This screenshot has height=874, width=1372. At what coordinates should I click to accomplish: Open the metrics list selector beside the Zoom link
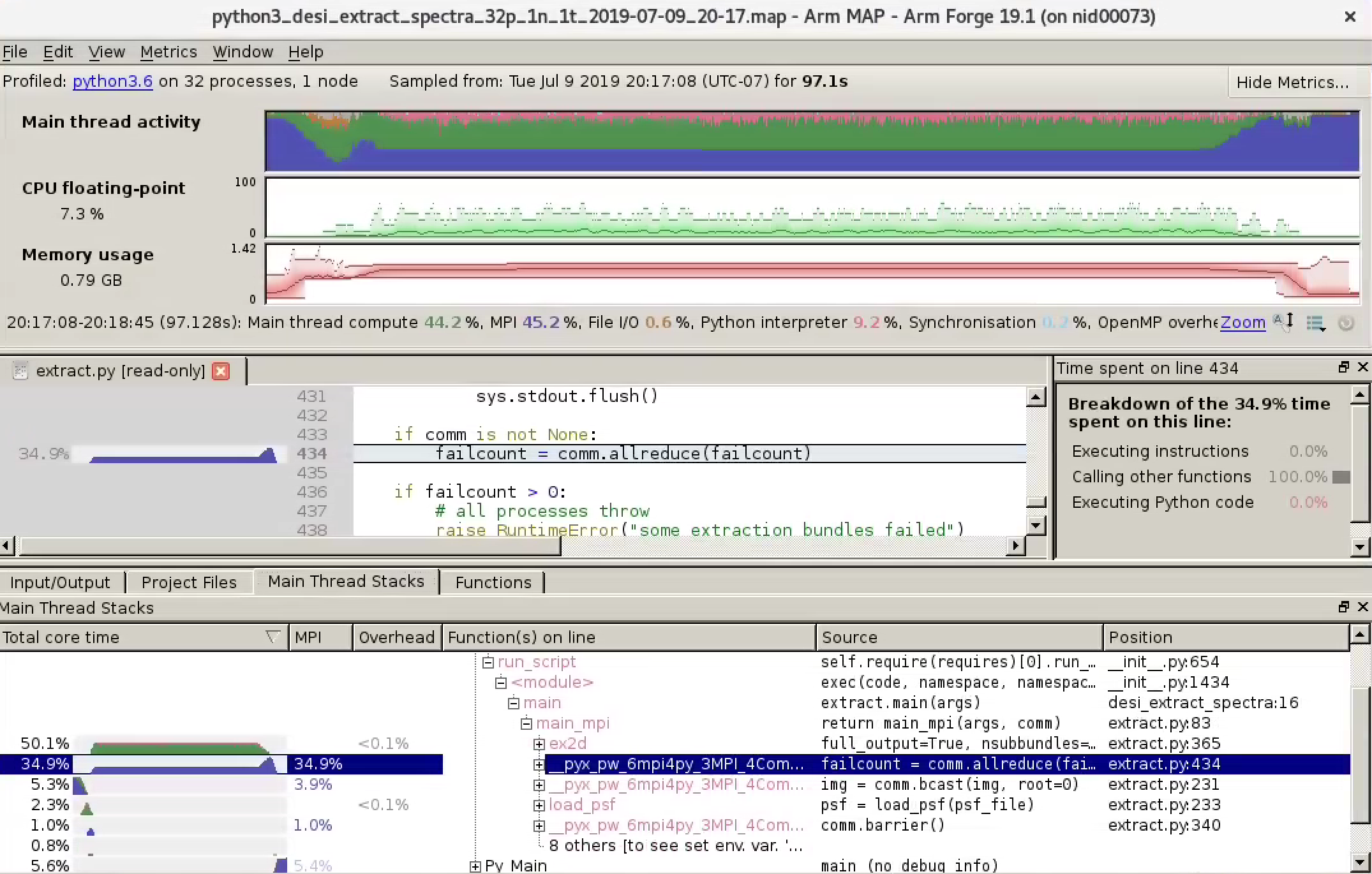click(1316, 323)
